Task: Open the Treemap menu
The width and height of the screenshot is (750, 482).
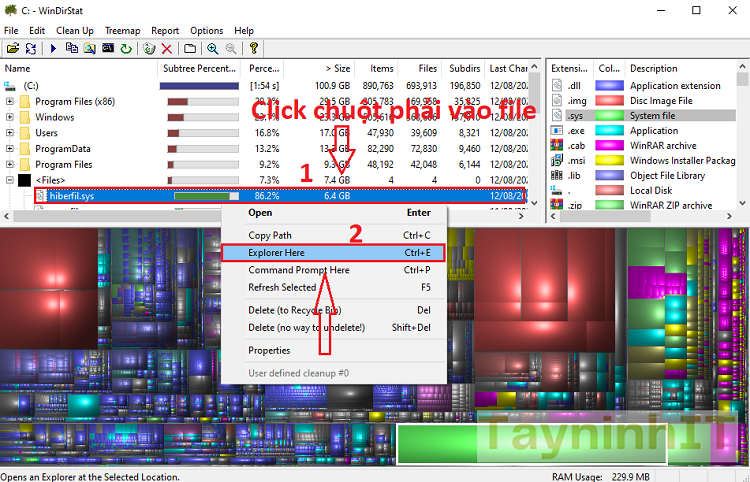Action: pos(122,31)
